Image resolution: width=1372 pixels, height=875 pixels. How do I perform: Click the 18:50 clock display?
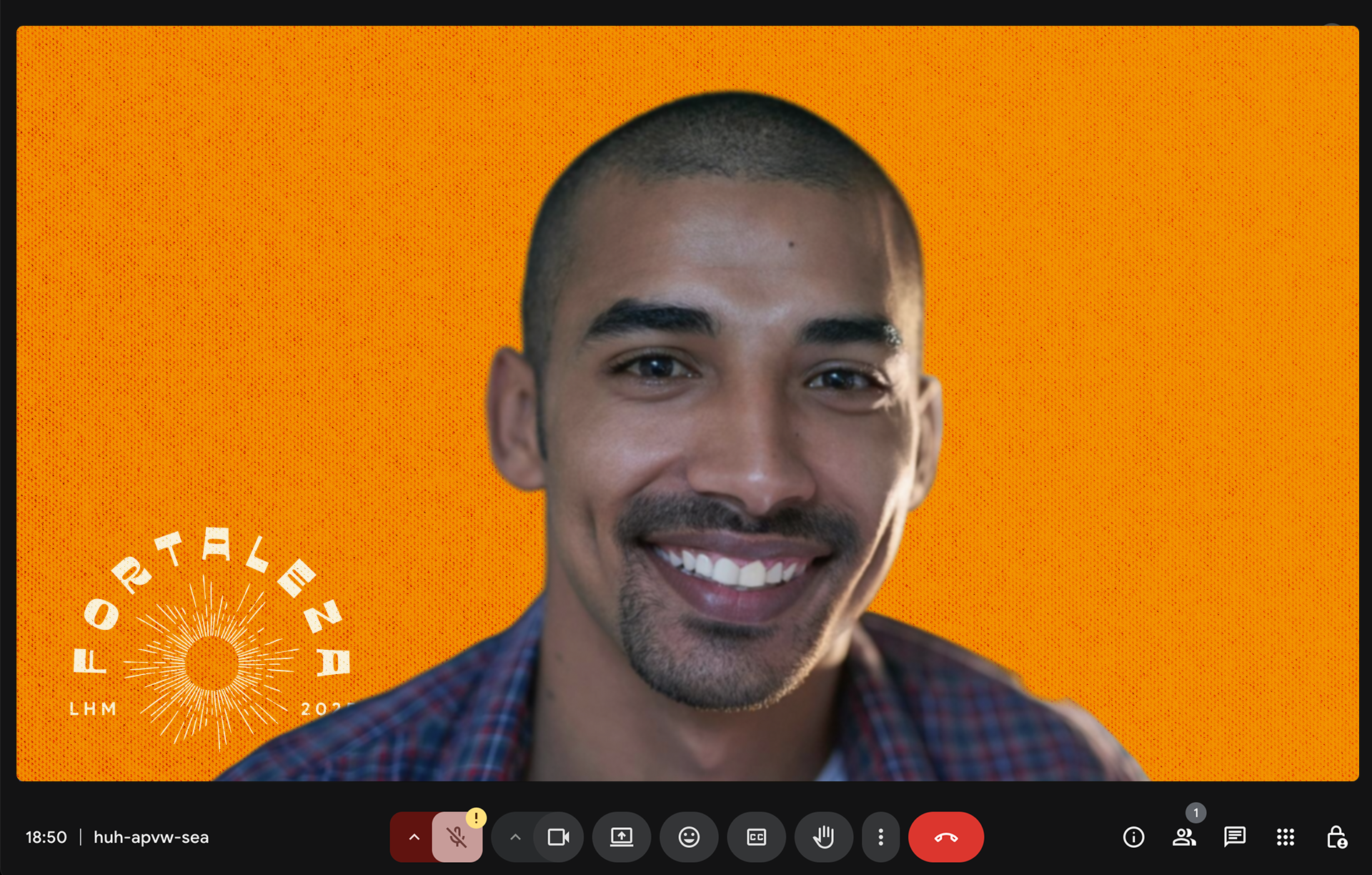pyautogui.click(x=46, y=837)
